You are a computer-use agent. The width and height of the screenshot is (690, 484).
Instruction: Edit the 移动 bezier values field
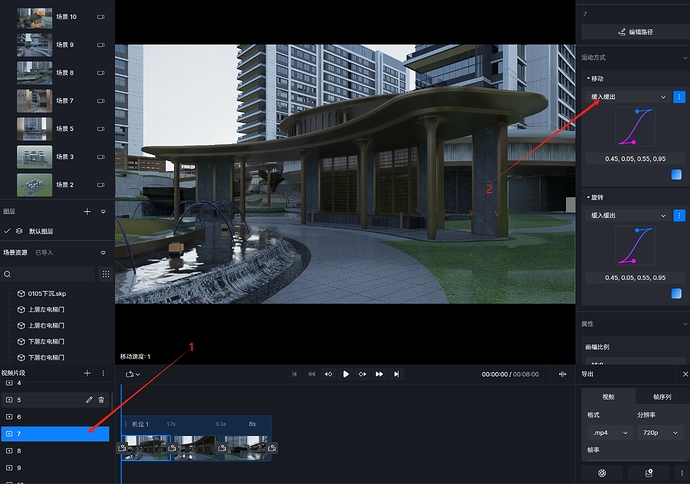pyautogui.click(x=635, y=159)
